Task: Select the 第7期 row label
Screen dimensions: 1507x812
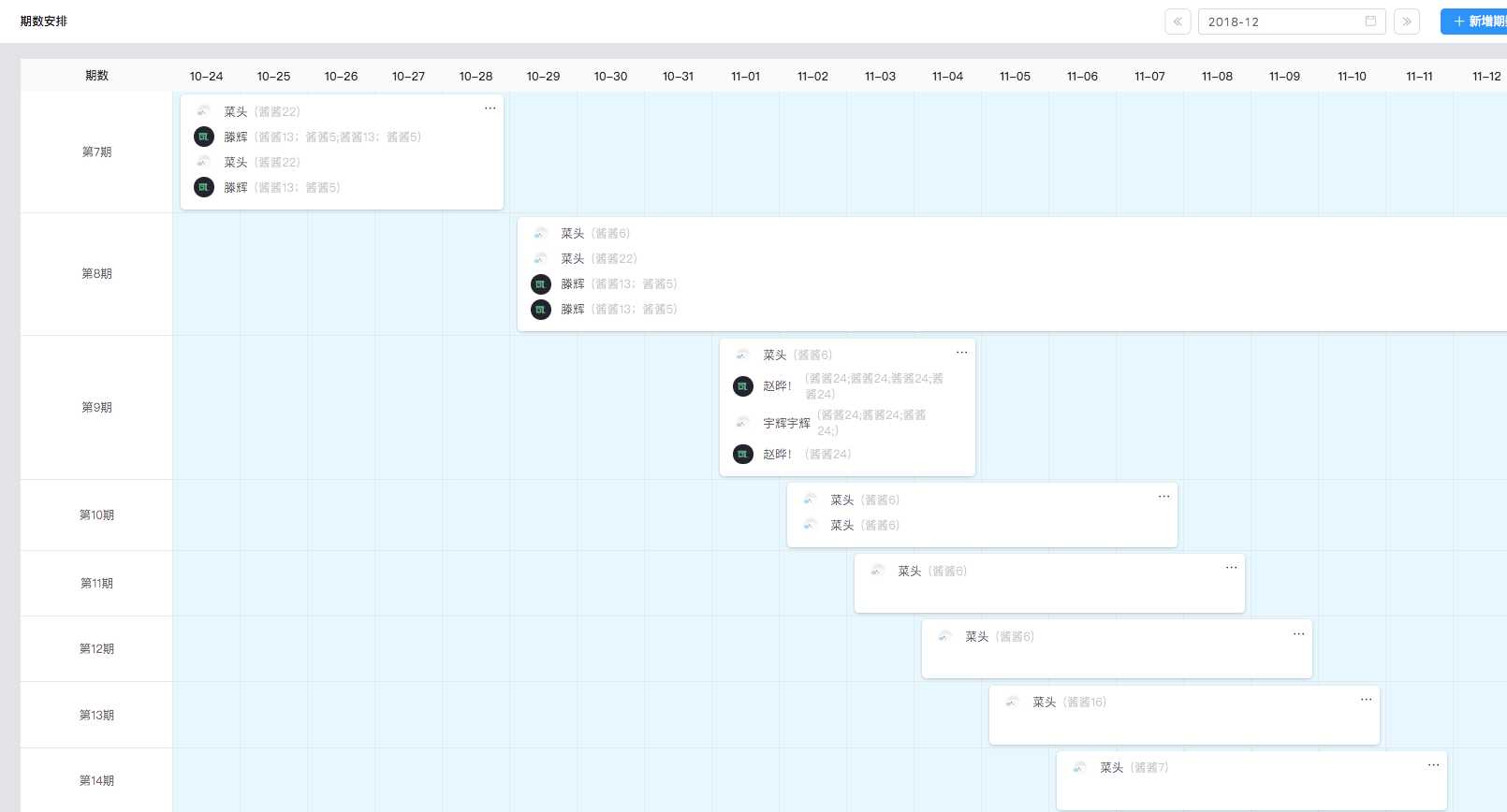Action: [96, 152]
